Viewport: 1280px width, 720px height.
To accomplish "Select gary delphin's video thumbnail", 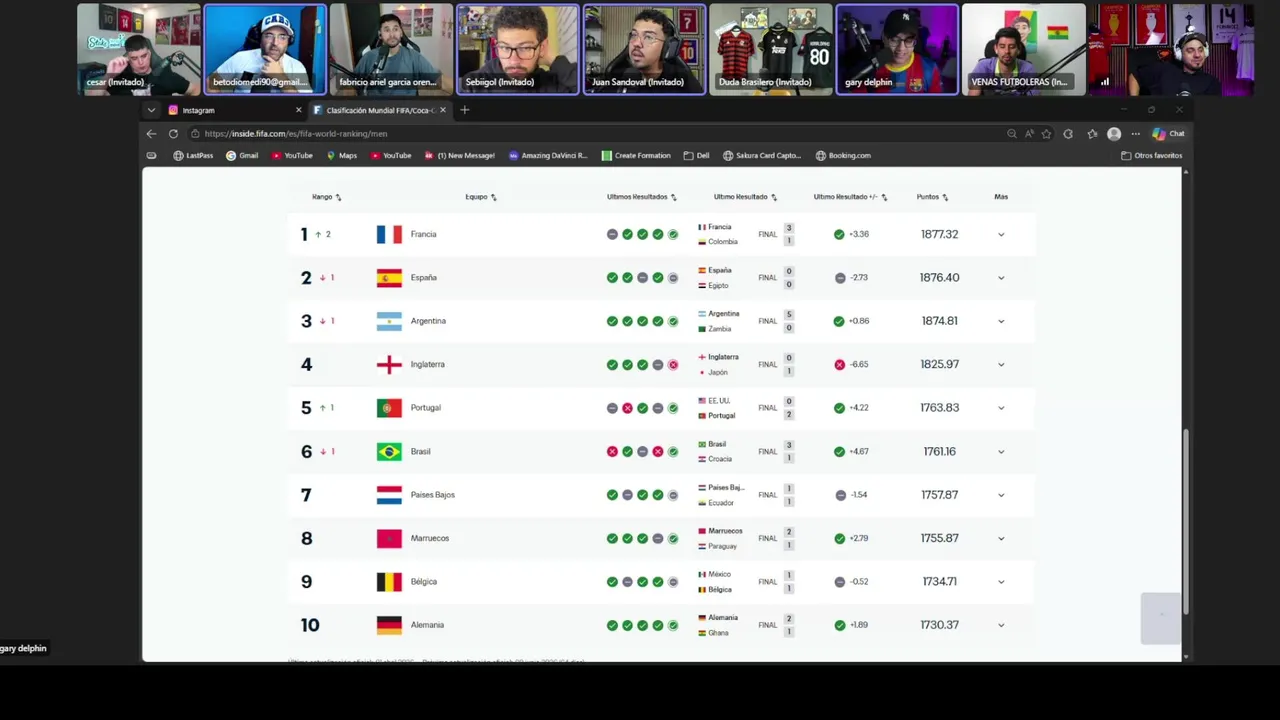I will point(897,50).
